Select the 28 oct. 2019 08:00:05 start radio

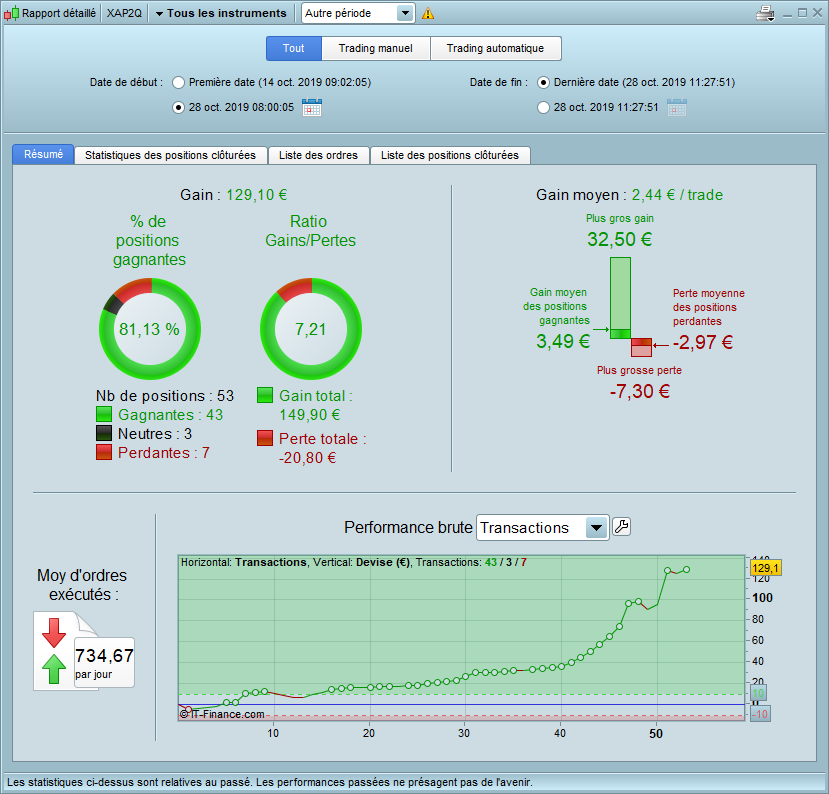(x=179, y=107)
